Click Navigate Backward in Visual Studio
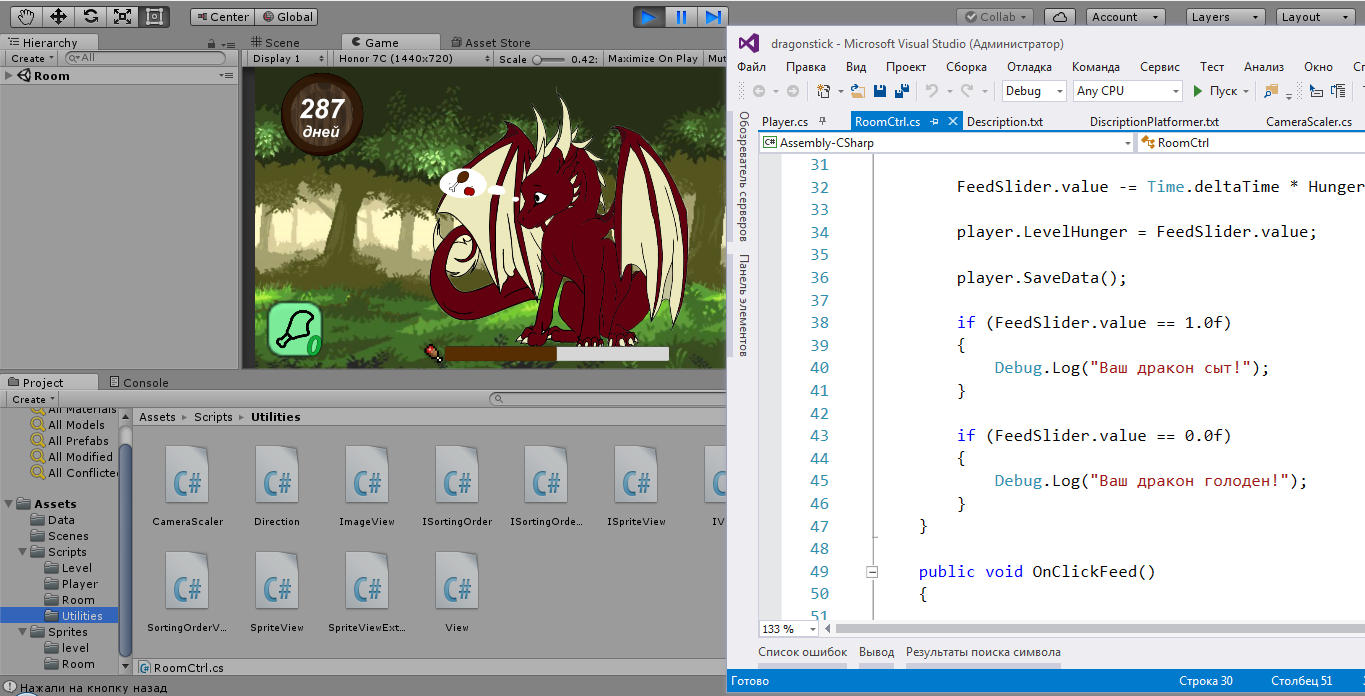The width and height of the screenshot is (1365, 696). [759, 91]
